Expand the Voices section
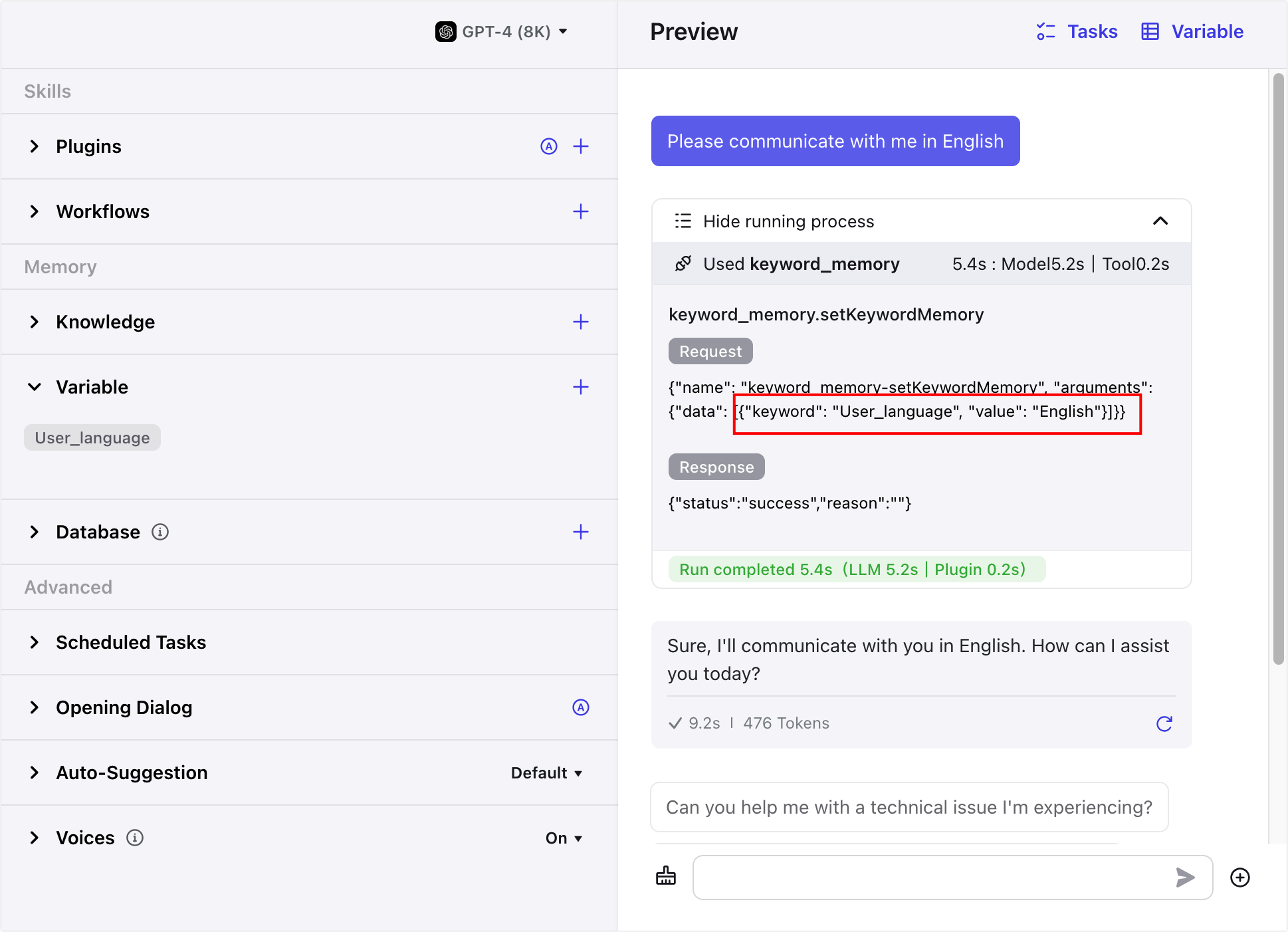 [x=35, y=838]
